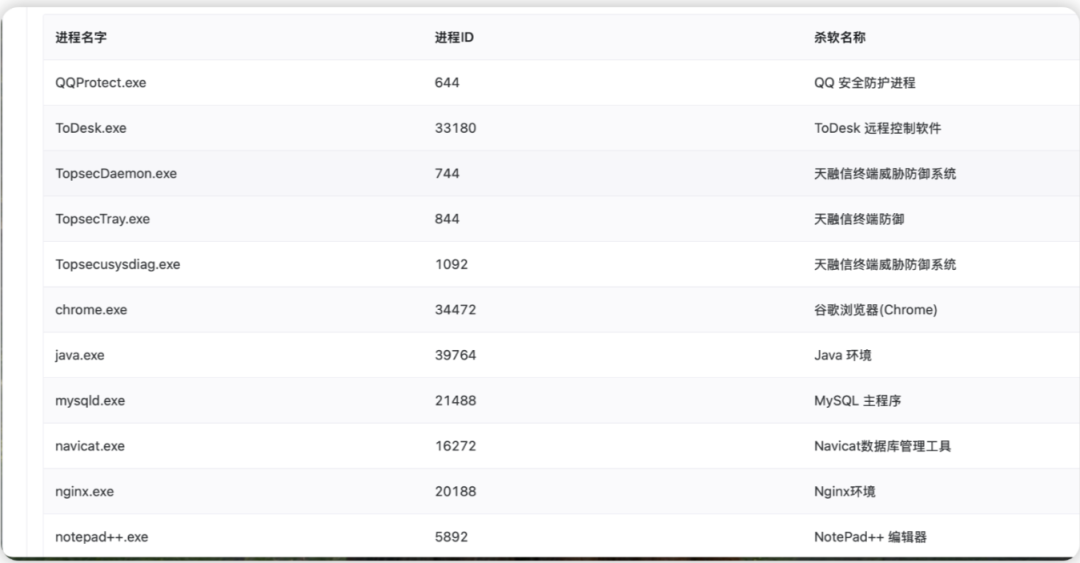Click the description in the Topsecusysdiag.exe row

(x=885, y=265)
